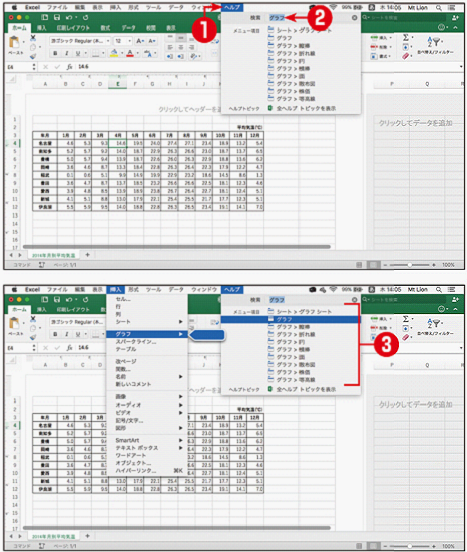Switch to page layout view icon in top screenshot
Viewport: 467px width, 552px height.
tap(373, 265)
